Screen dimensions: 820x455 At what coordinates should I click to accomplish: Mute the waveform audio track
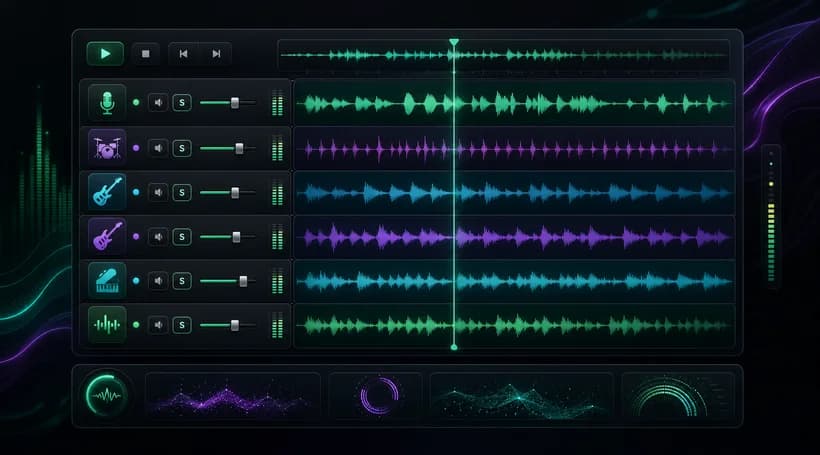click(158, 325)
